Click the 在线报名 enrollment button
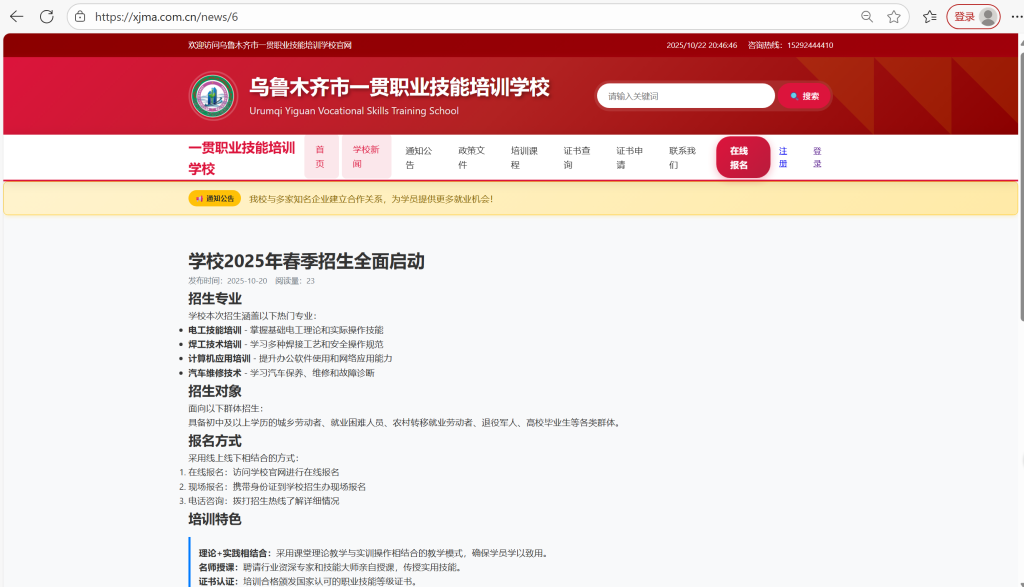Image resolution: width=1024 pixels, height=587 pixels. 742,157
